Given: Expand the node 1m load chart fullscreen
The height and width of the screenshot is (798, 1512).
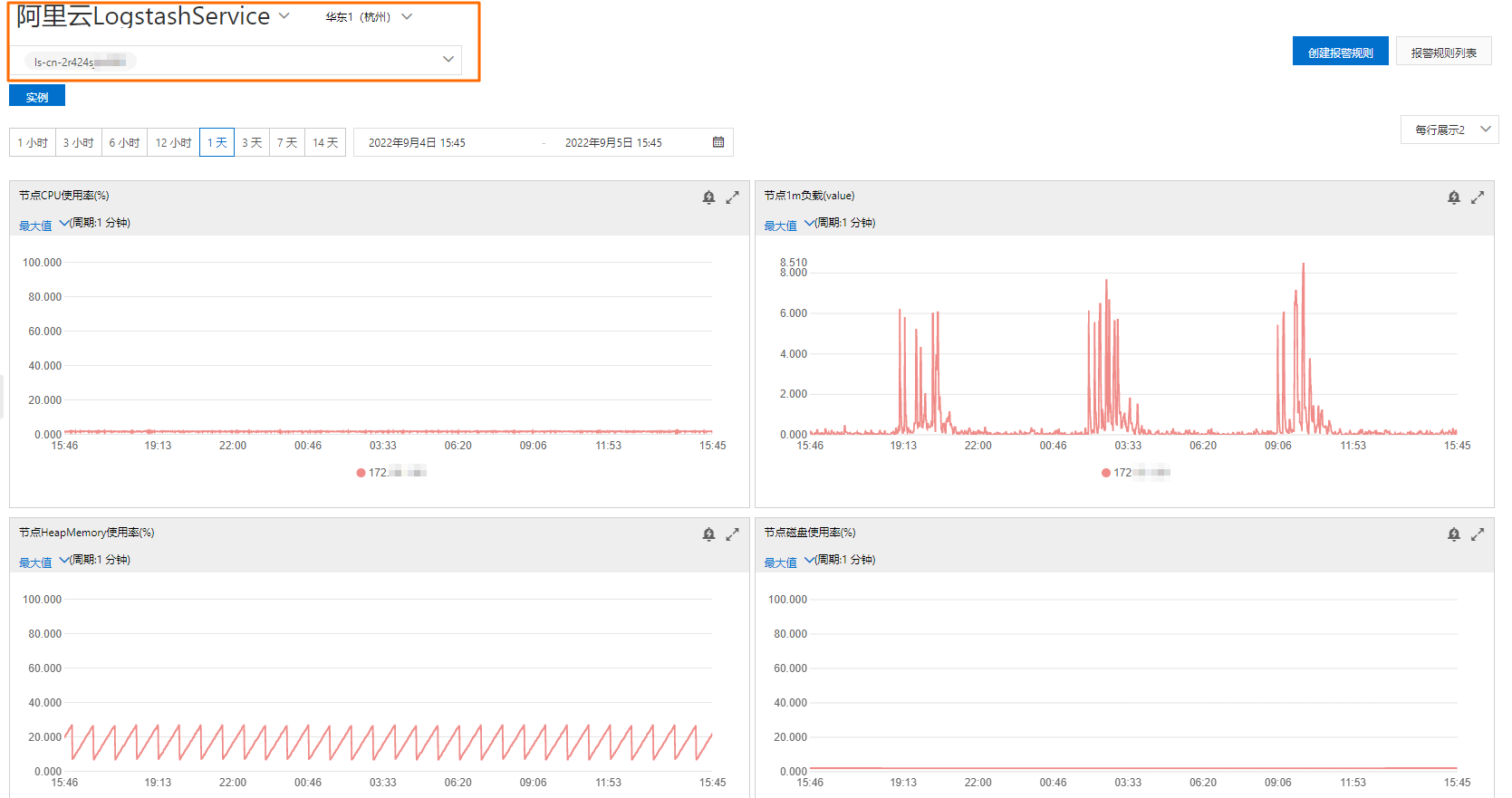Looking at the screenshot, I should [1477, 197].
